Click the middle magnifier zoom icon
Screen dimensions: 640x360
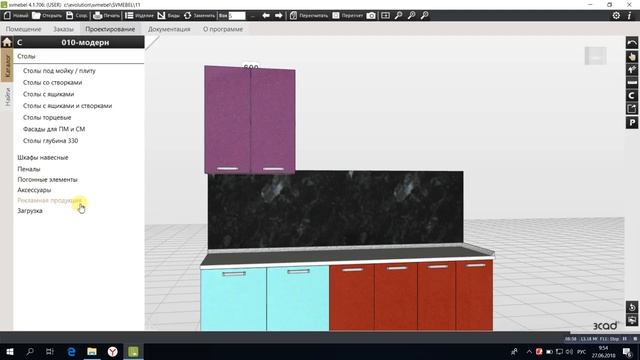coord(412,16)
